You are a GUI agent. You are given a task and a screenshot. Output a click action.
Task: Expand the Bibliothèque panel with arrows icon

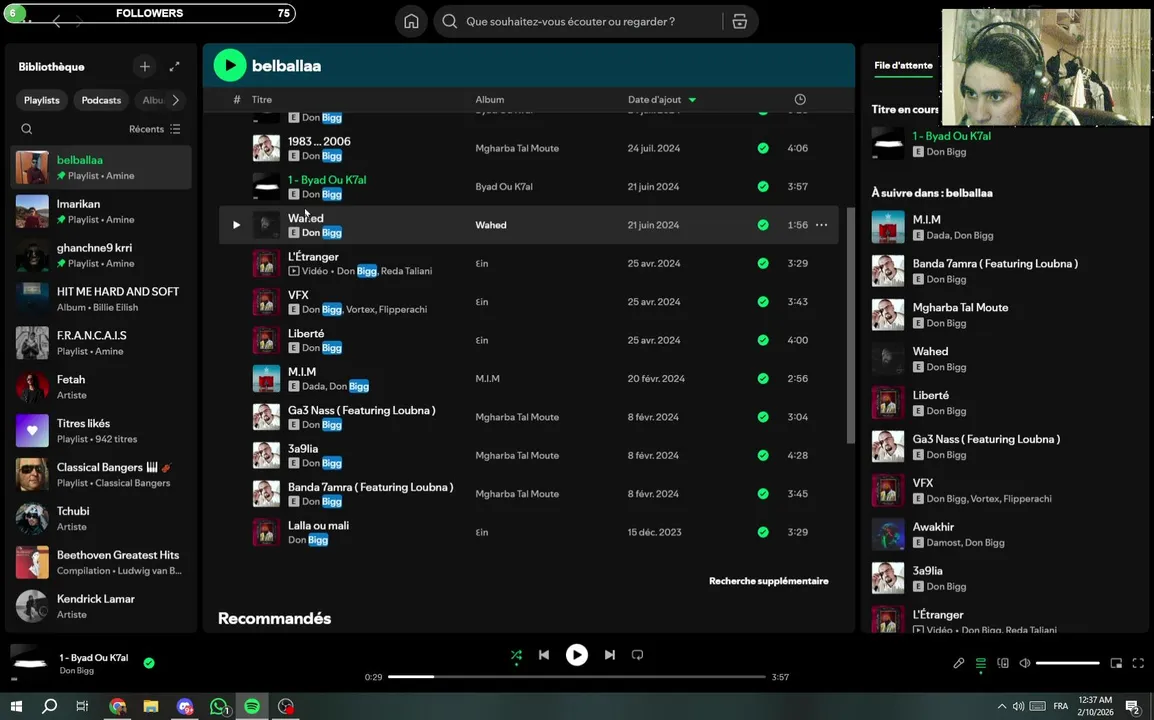pyautogui.click(x=174, y=67)
